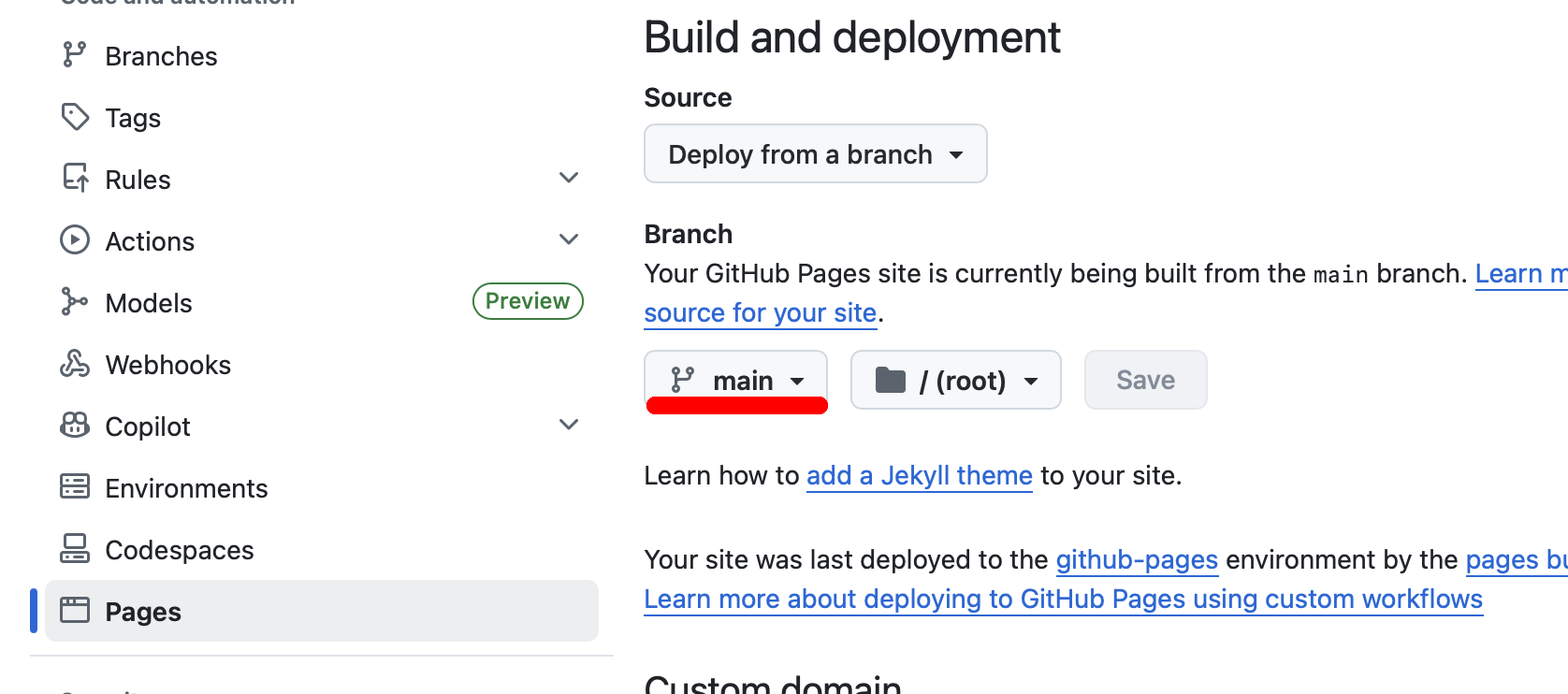Open the github-pages environment link
Screen dimensions: 1568x694
click(1136, 560)
